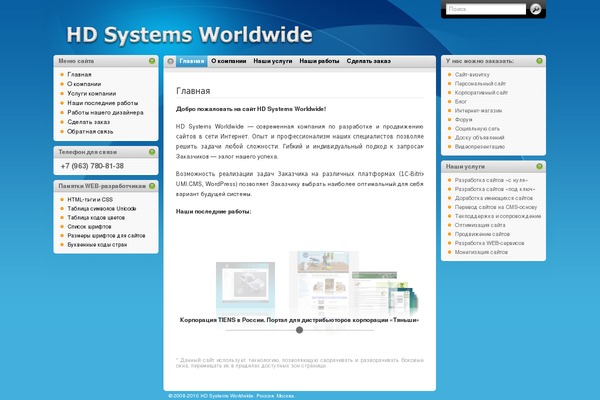Viewport: 600px width, 400px height.
Task: Open the Наши работы navigation tab
Action: (319, 61)
